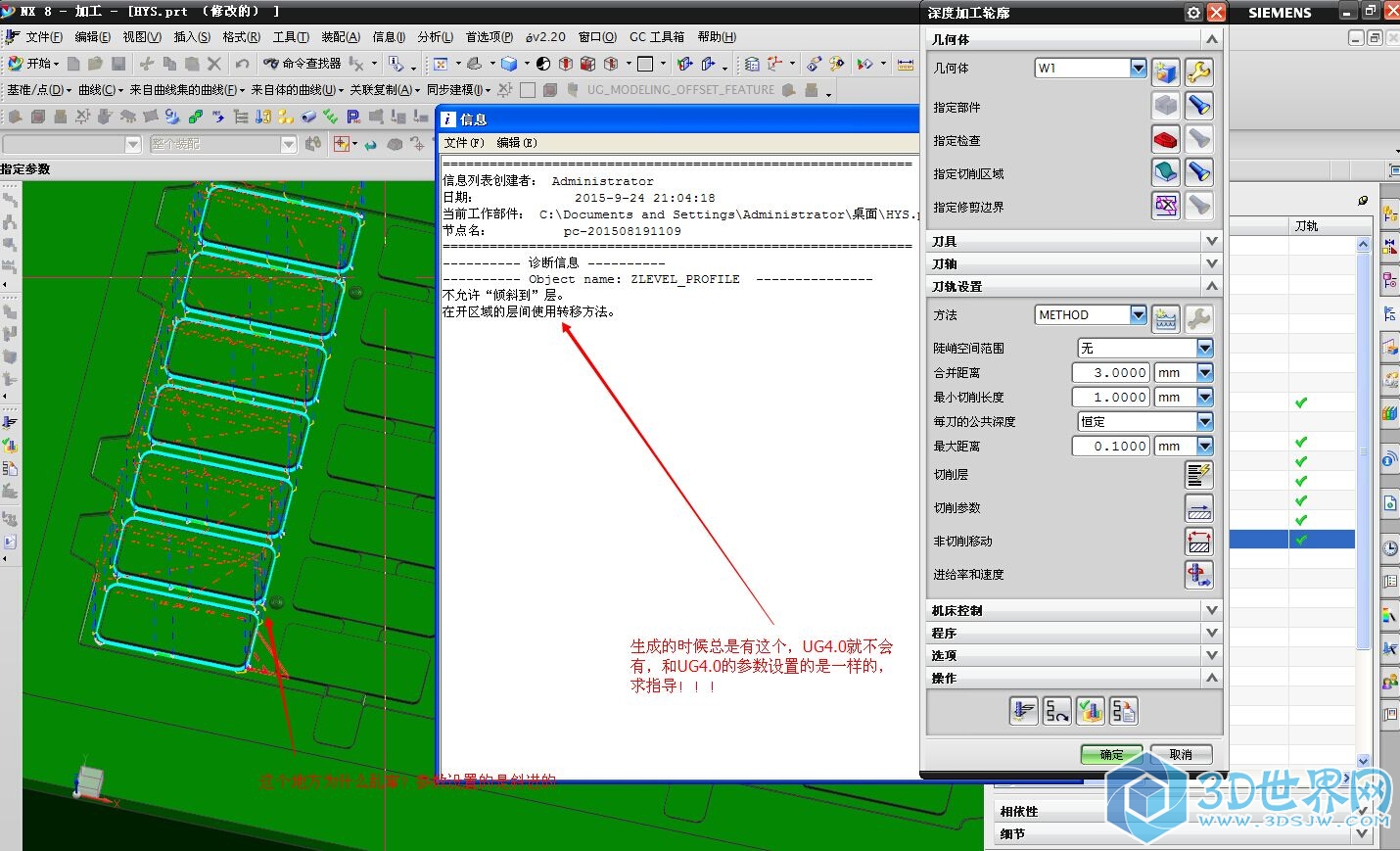
Task: Open 基准/点(D) toolbar dropdown
Action: pyautogui.click(x=39, y=90)
